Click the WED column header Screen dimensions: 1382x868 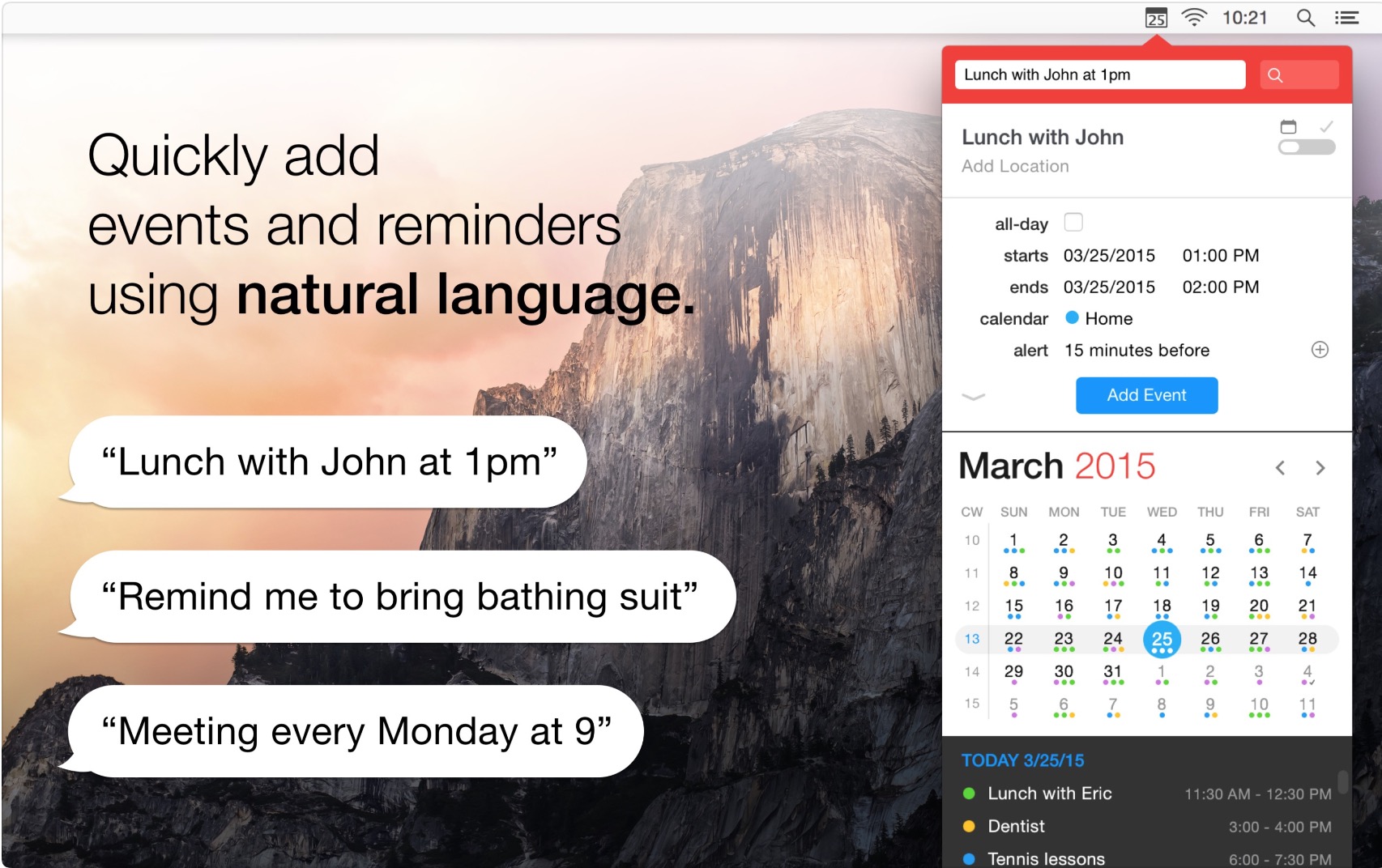1162,512
